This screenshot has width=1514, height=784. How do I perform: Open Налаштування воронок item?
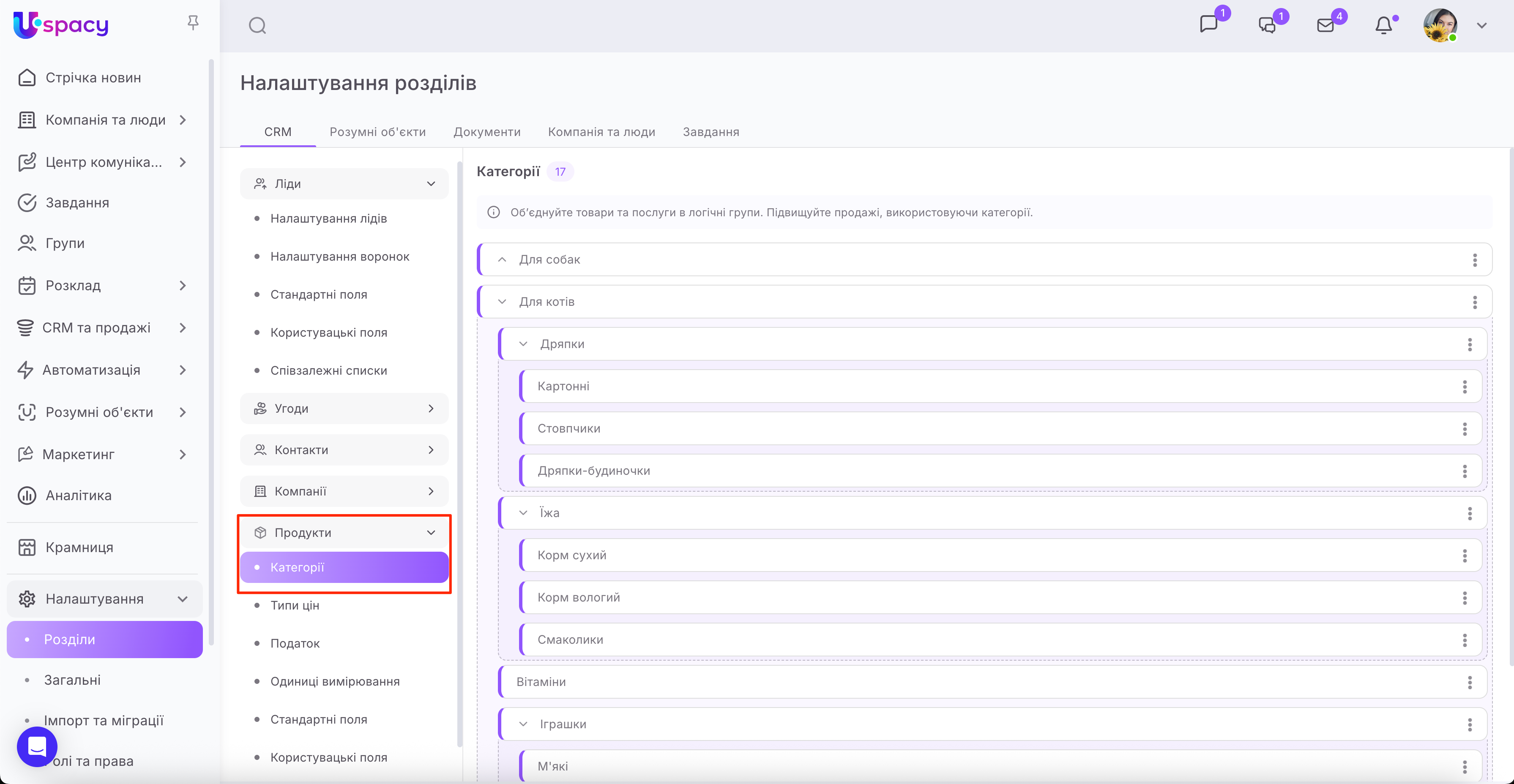point(340,257)
